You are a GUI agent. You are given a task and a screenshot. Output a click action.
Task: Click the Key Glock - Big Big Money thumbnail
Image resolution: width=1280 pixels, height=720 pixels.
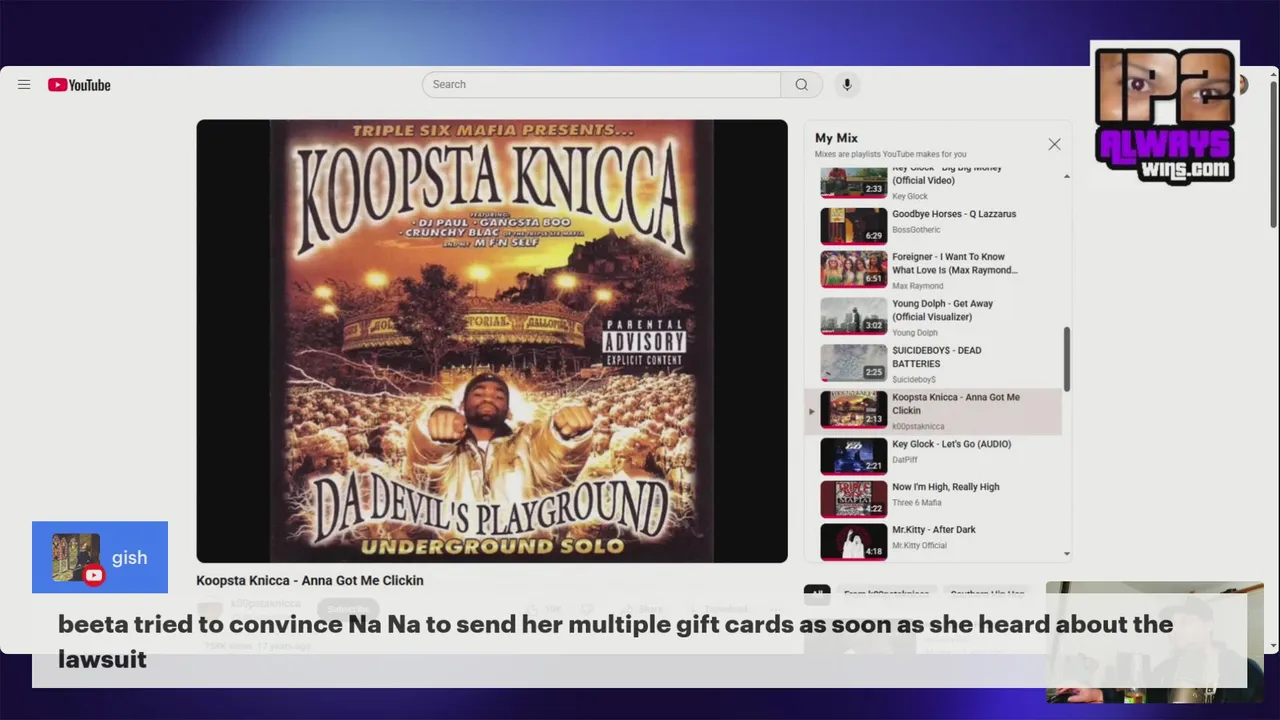(854, 184)
